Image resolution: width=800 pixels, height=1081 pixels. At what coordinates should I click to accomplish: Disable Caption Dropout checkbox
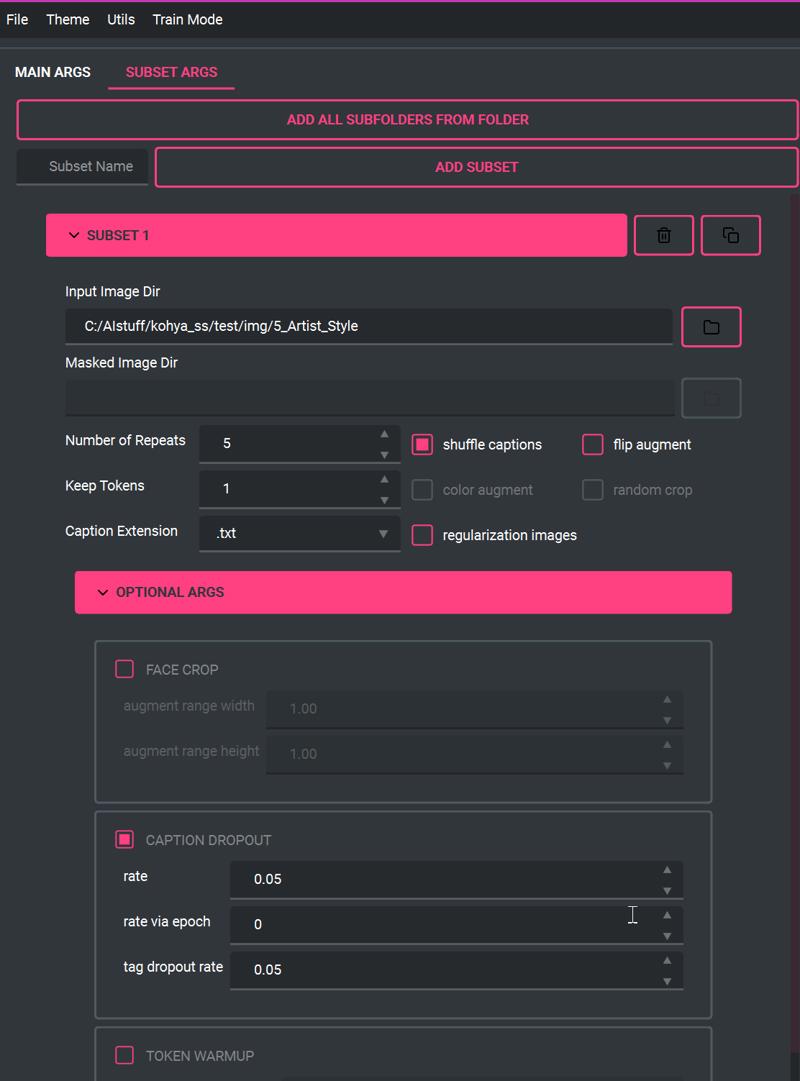(x=124, y=839)
